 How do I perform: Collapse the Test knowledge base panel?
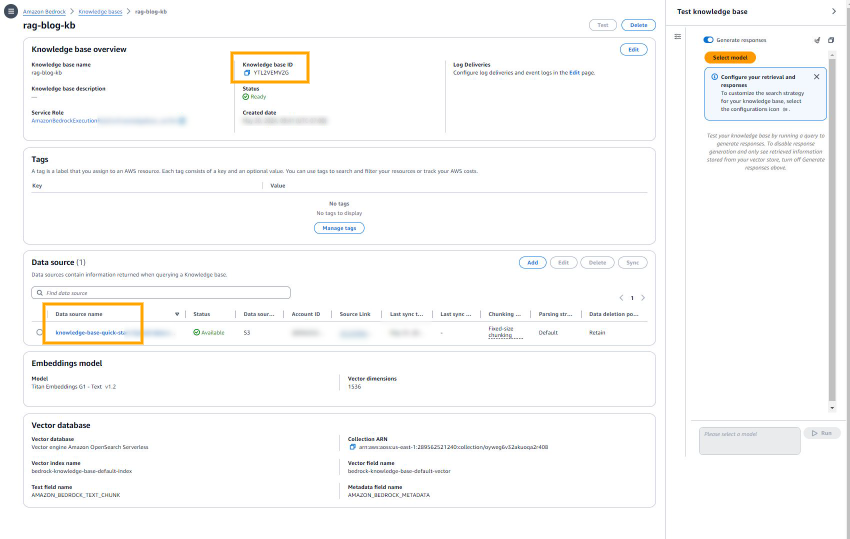coord(834,11)
